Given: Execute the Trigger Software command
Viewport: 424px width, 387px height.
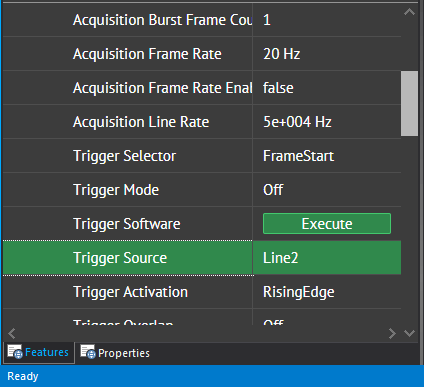Looking at the screenshot, I should tap(327, 224).
